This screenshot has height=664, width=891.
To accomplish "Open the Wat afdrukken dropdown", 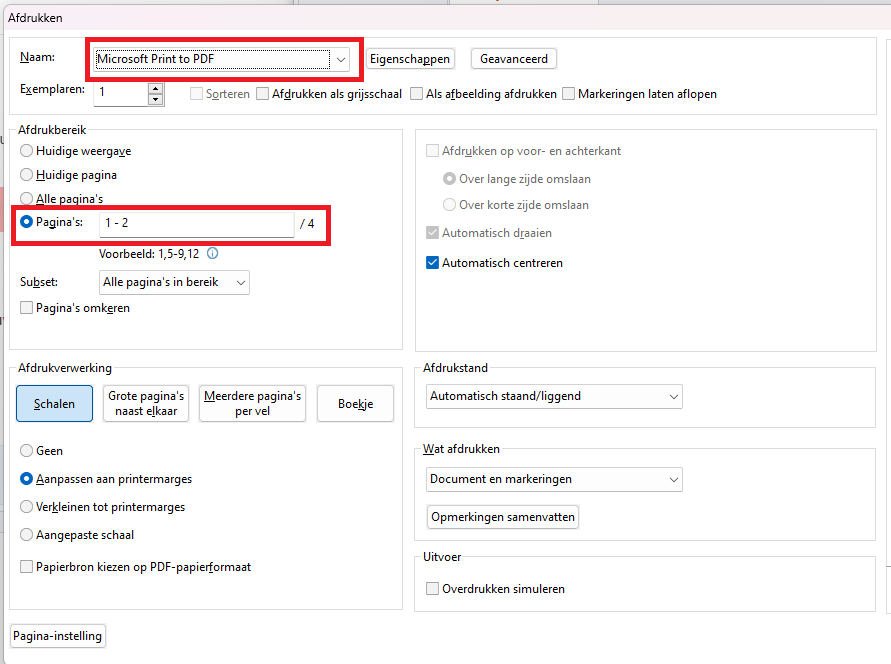I will coord(553,479).
